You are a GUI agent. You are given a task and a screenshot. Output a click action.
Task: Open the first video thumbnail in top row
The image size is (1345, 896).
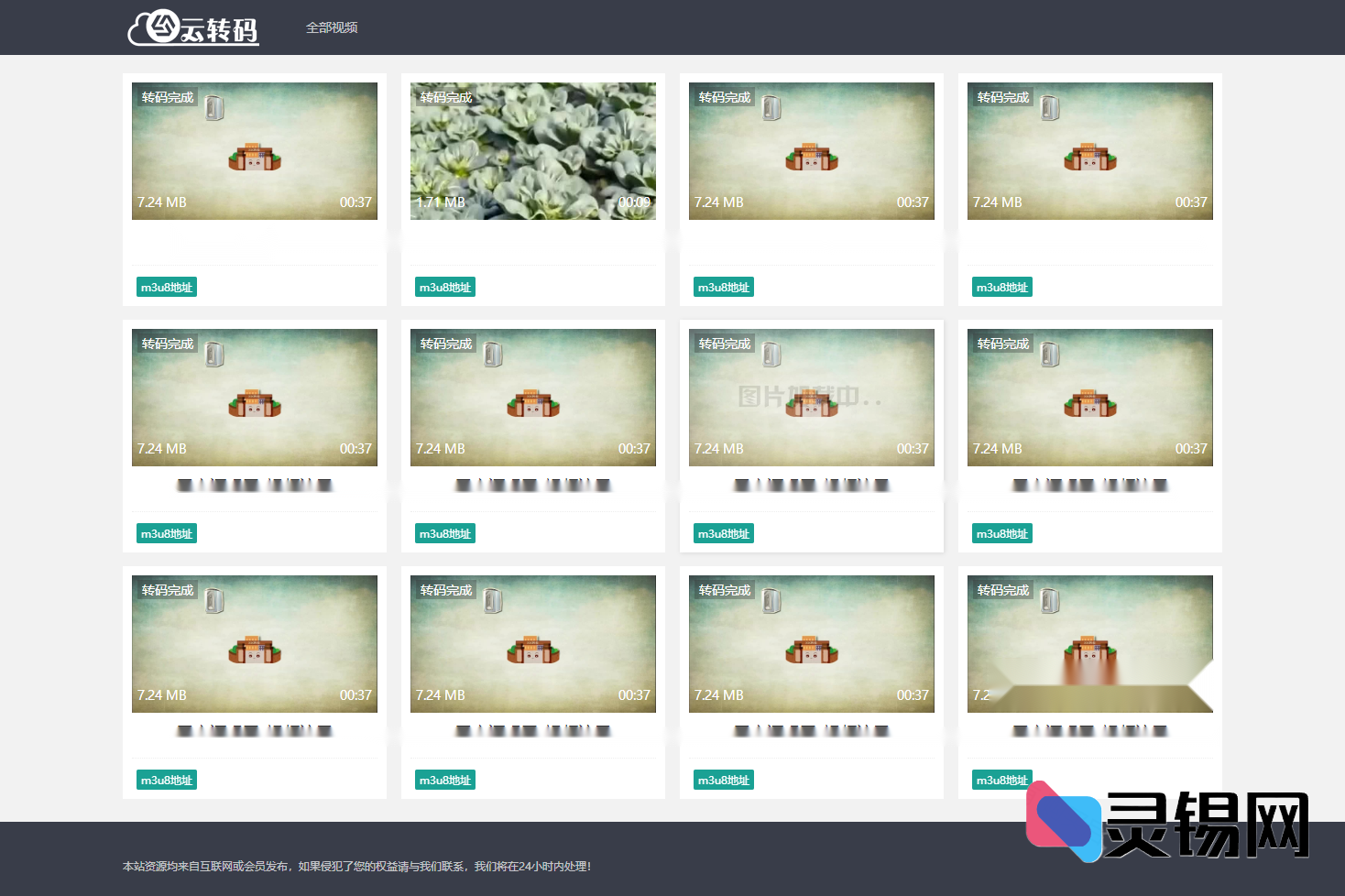(x=254, y=151)
